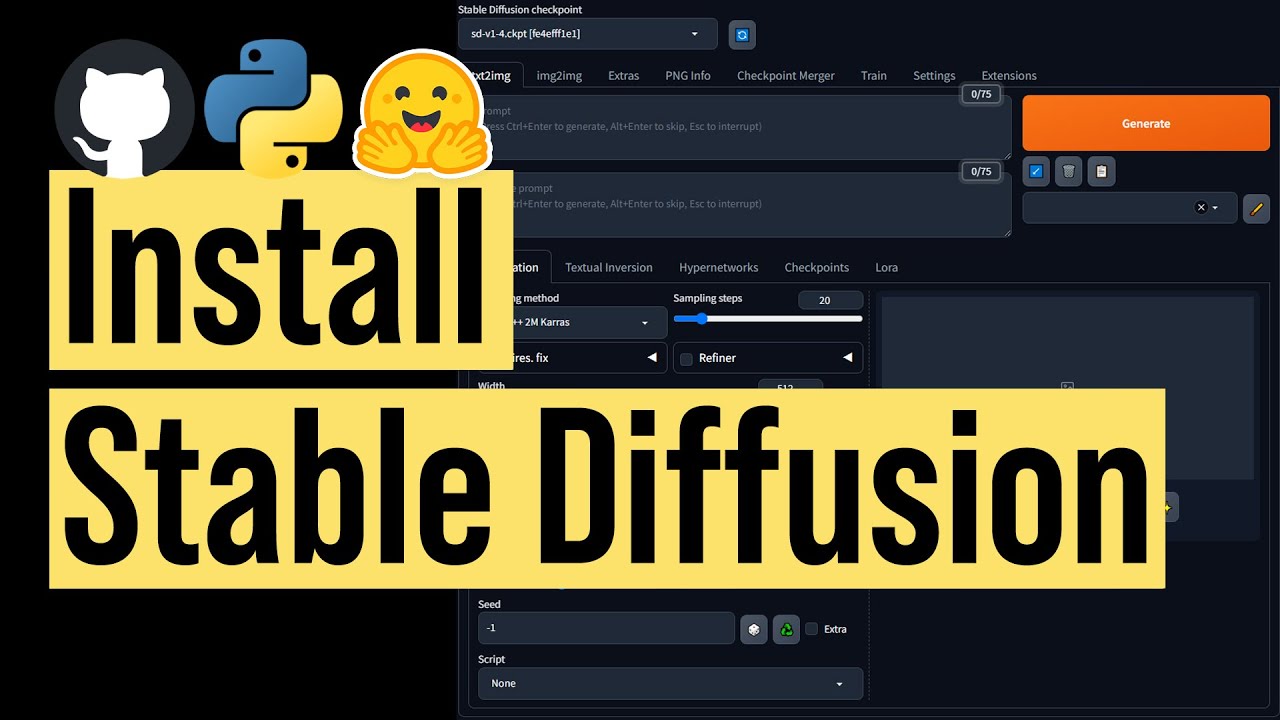Toggle the Extra seed checkbox

[812, 629]
